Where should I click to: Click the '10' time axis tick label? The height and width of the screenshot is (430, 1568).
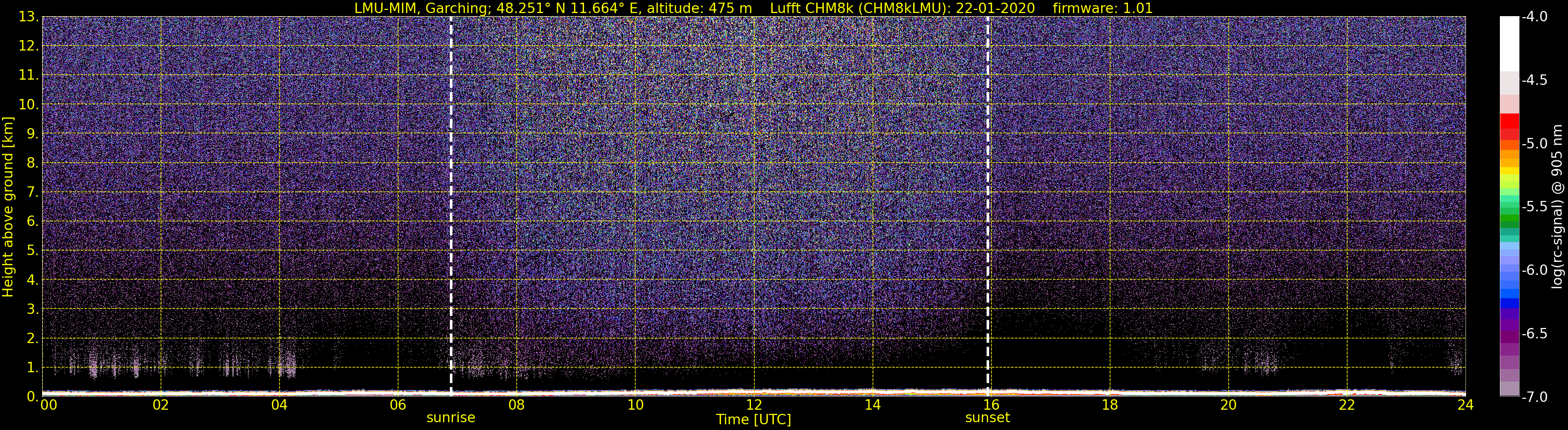click(x=636, y=405)
